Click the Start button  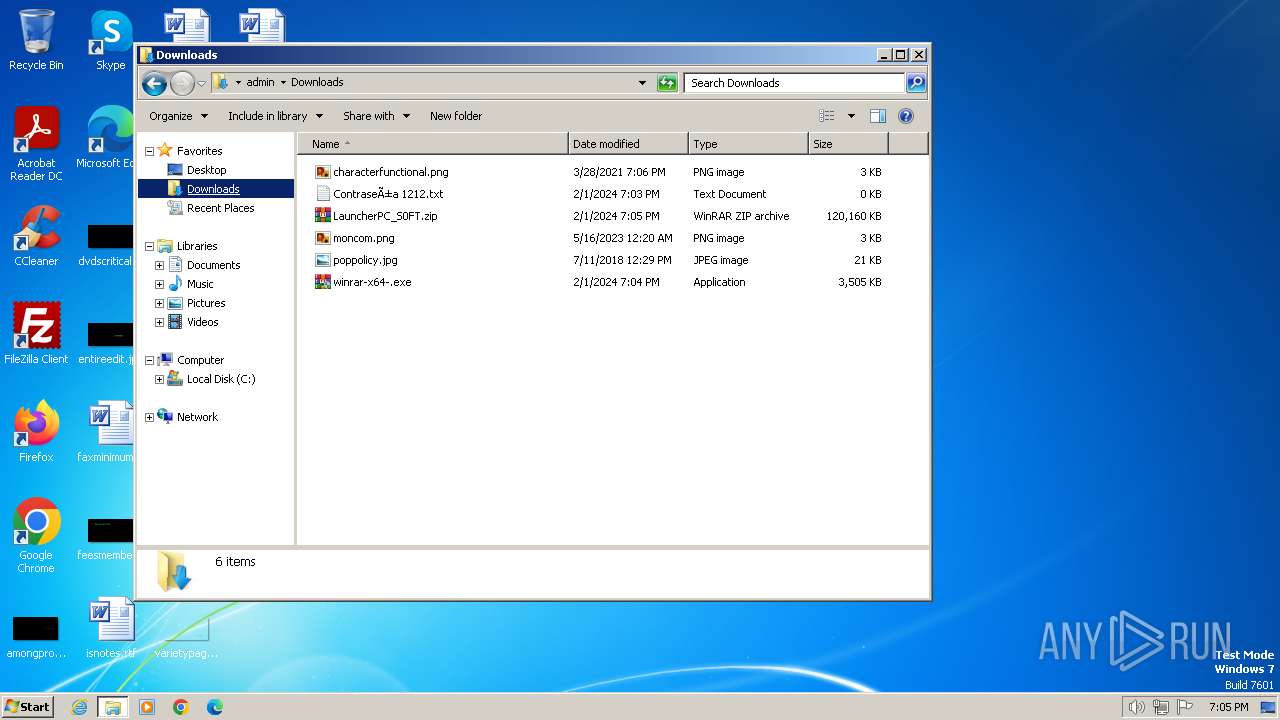(x=28, y=706)
